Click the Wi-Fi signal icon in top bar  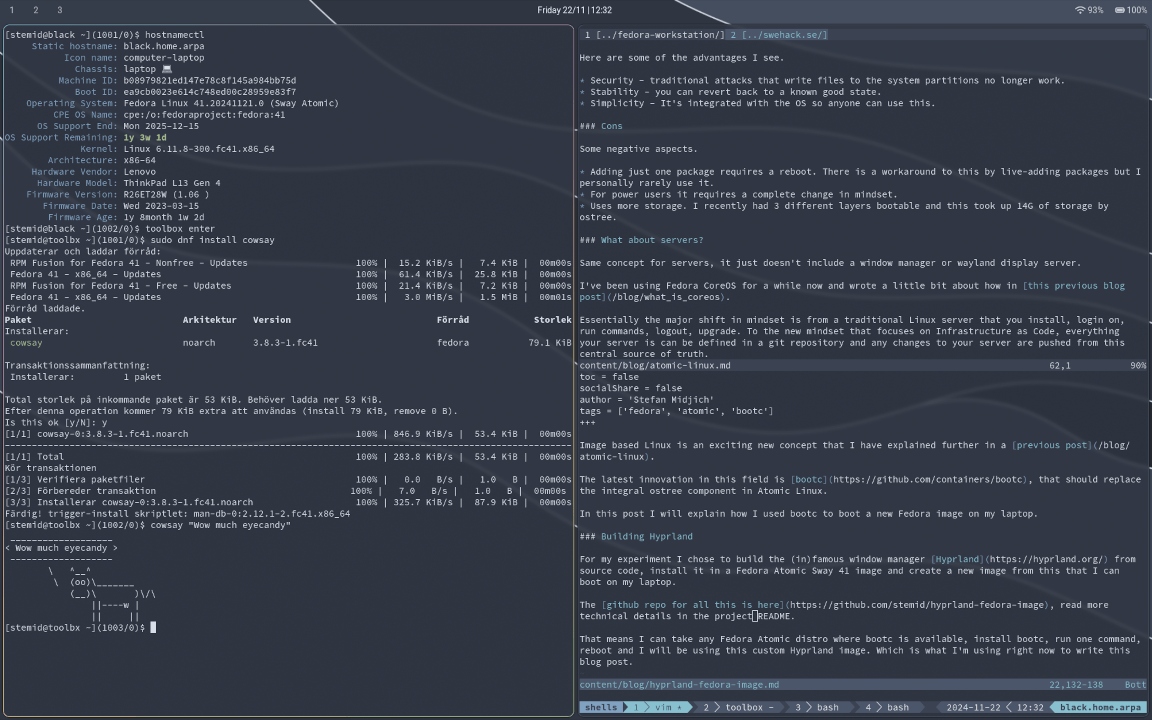[1080, 10]
